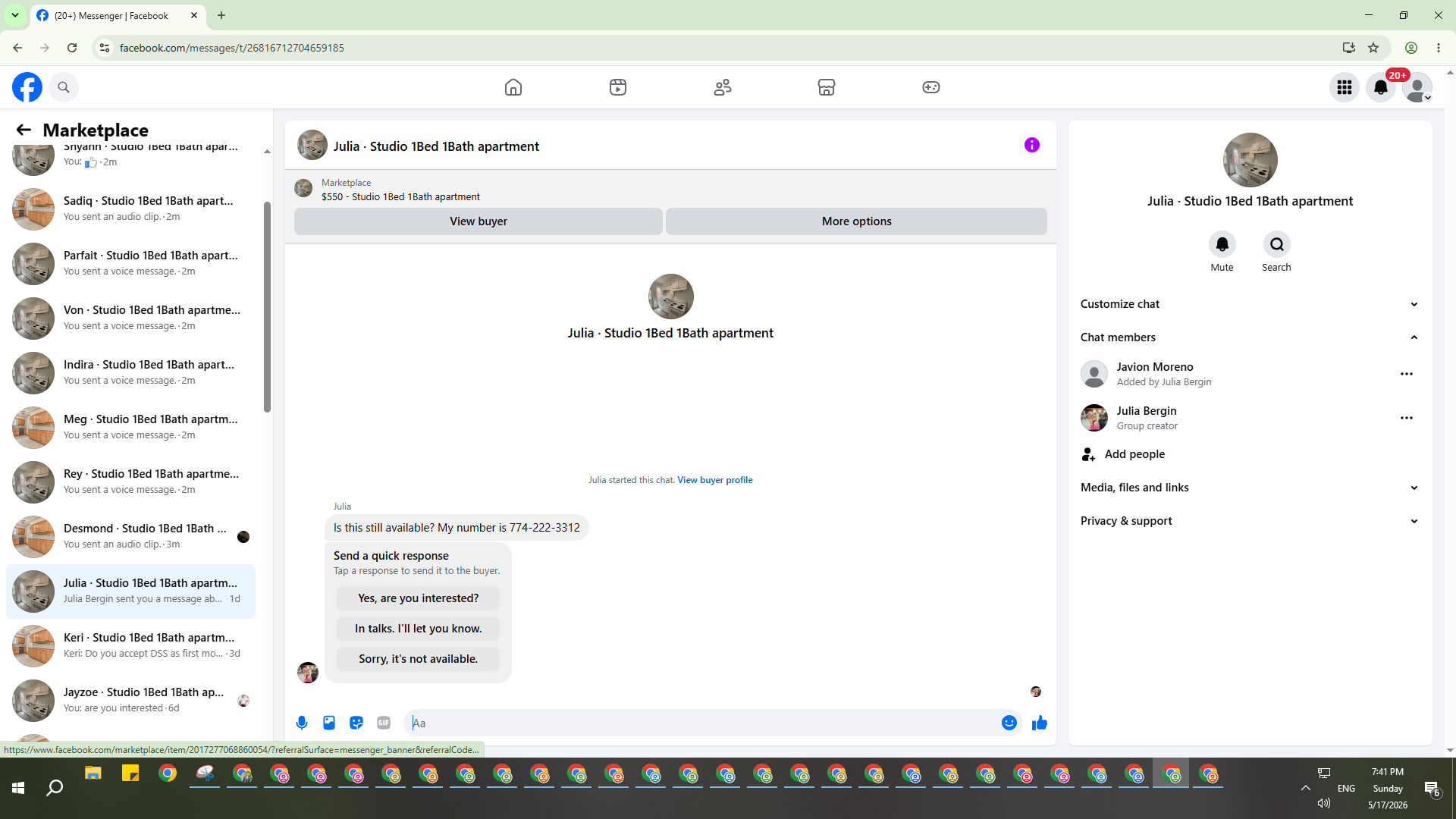Open the emoji picker
The image size is (1456, 819).
pyautogui.click(x=1009, y=723)
